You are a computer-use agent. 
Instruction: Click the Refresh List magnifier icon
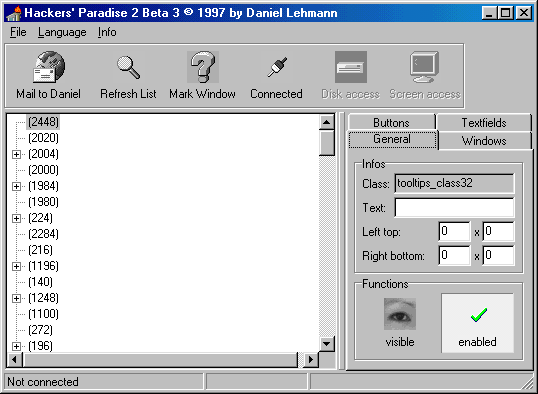tap(128, 67)
